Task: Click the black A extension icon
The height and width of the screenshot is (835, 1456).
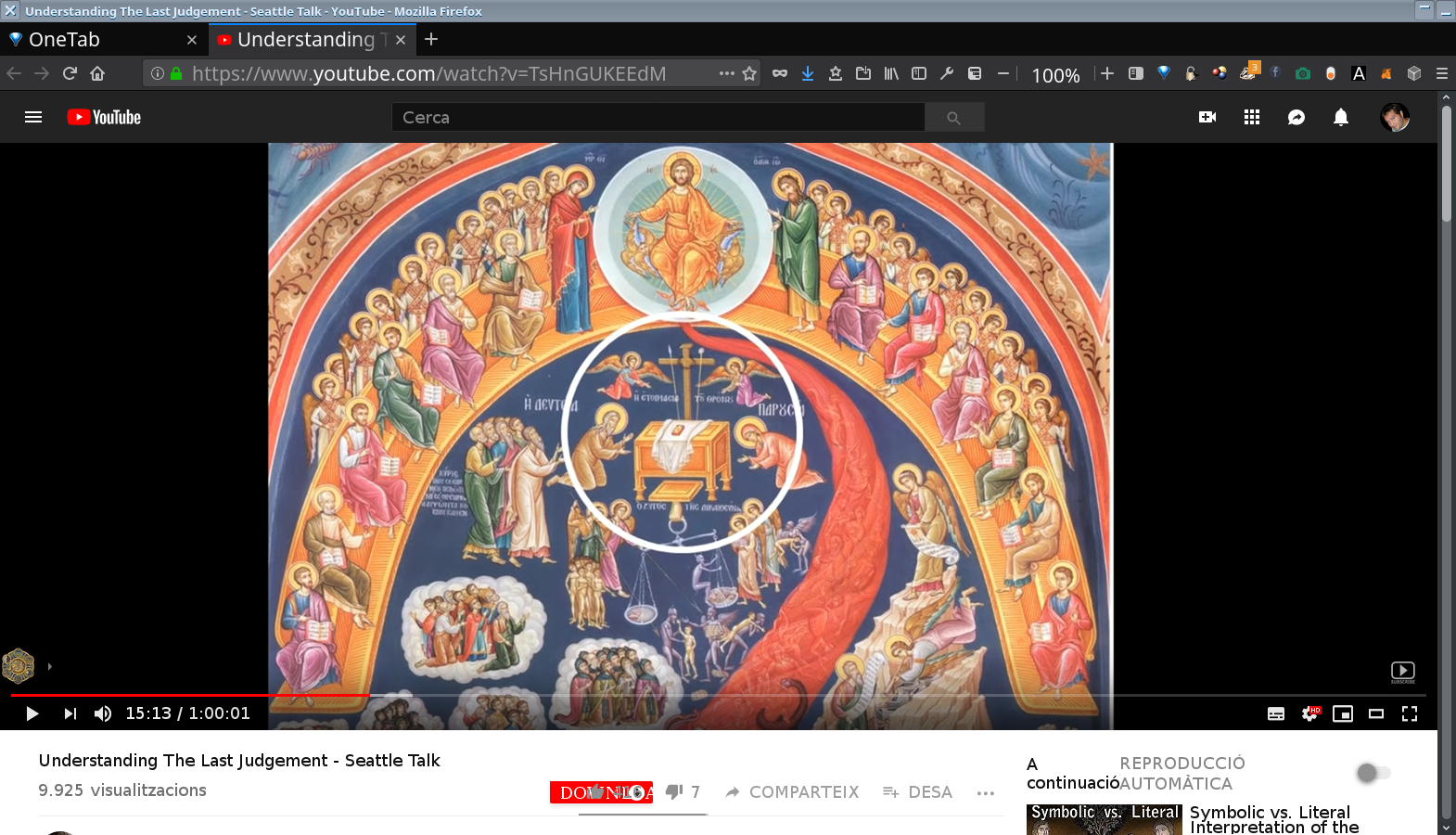Action: [x=1359, y=73]
